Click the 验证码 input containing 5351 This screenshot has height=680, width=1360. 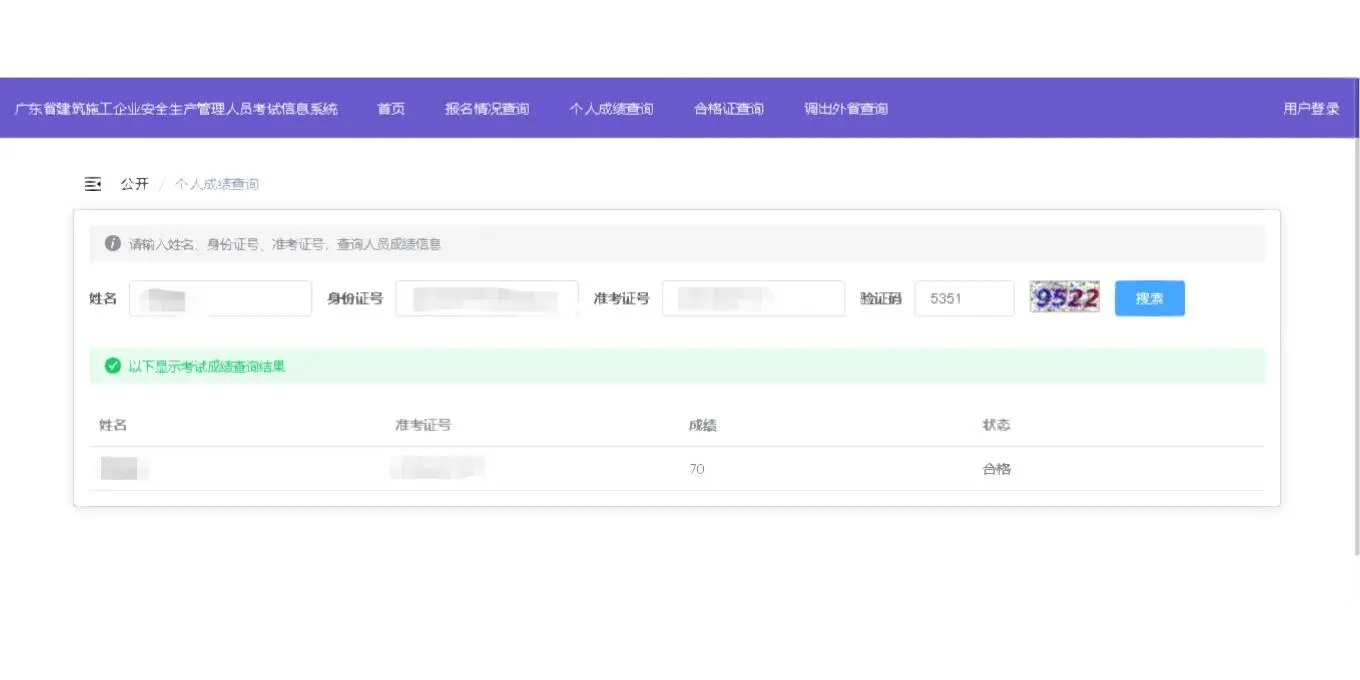964,298
